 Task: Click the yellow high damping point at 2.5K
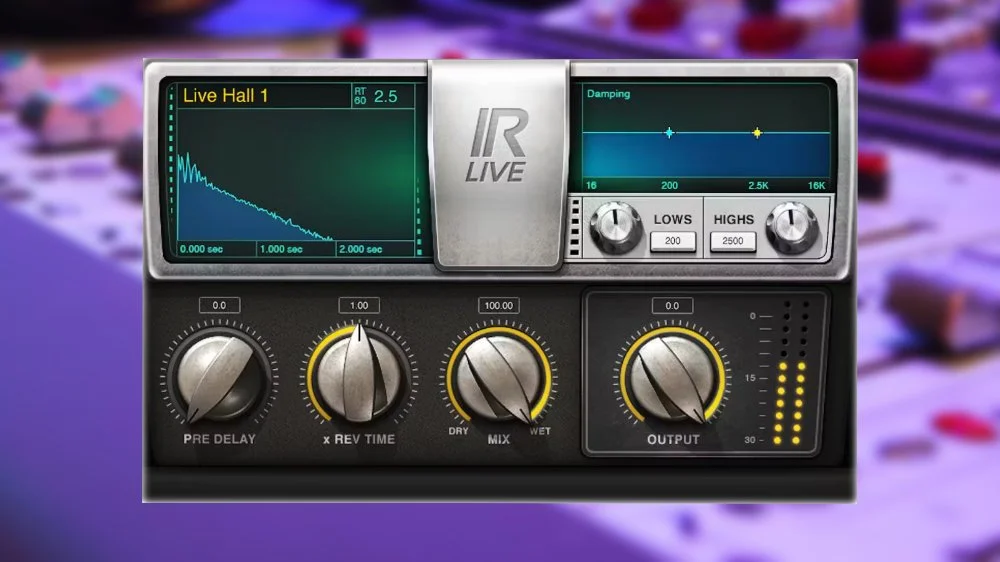(757, 133)
